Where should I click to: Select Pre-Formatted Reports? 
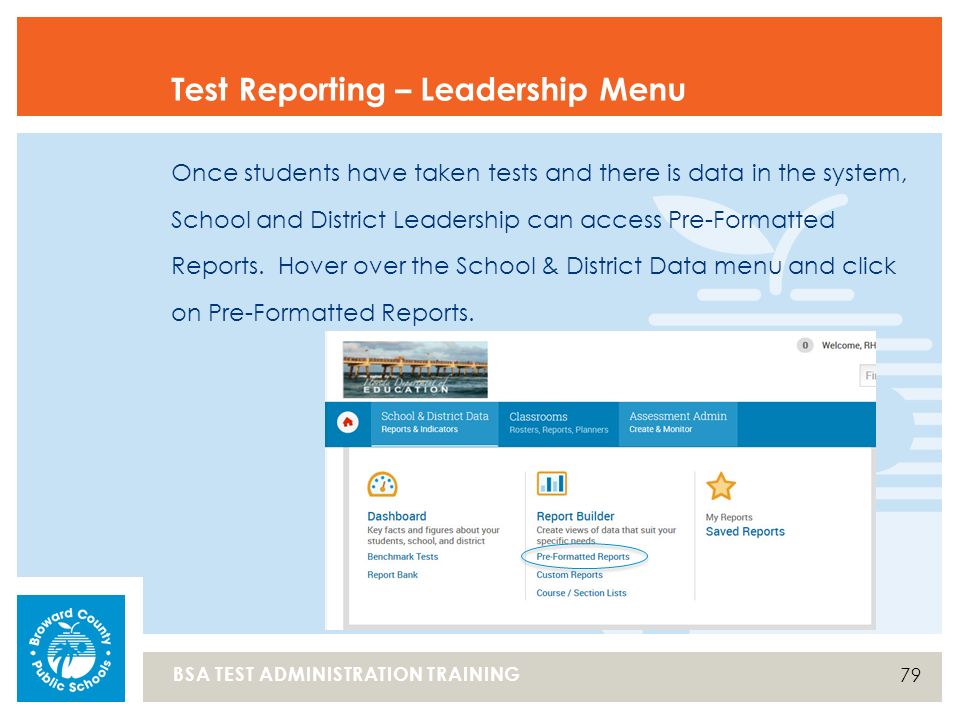click(583, 557)
